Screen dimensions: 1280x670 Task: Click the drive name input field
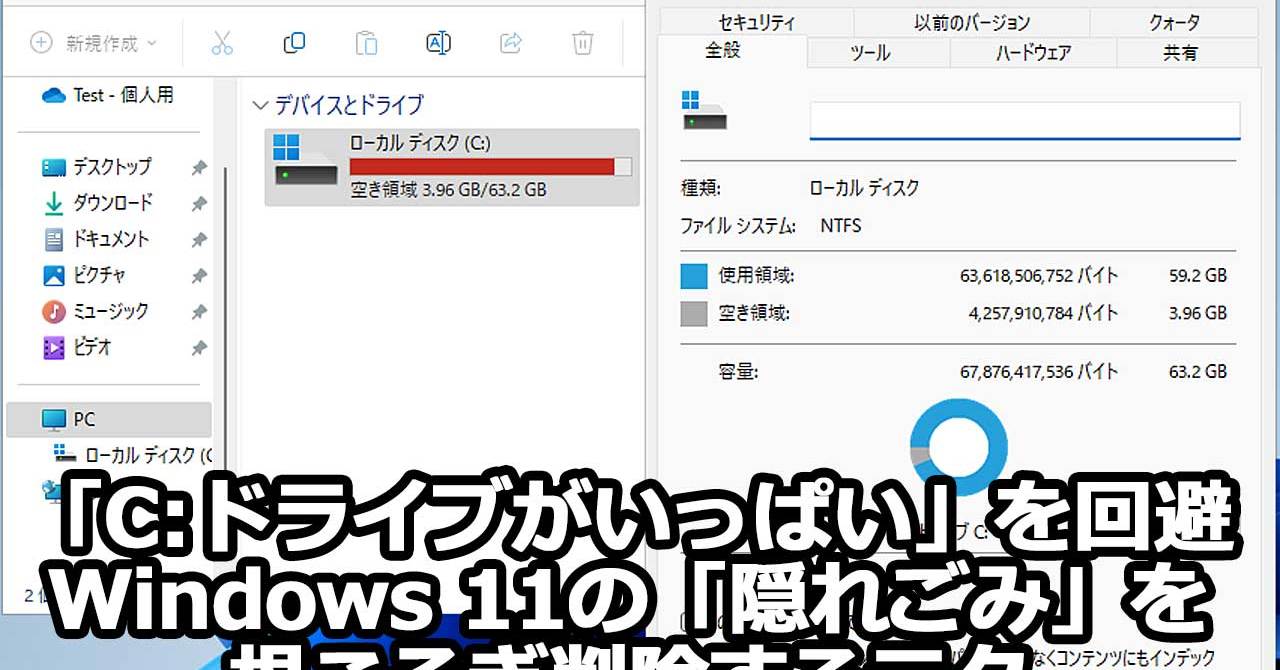coord(1024,122)
